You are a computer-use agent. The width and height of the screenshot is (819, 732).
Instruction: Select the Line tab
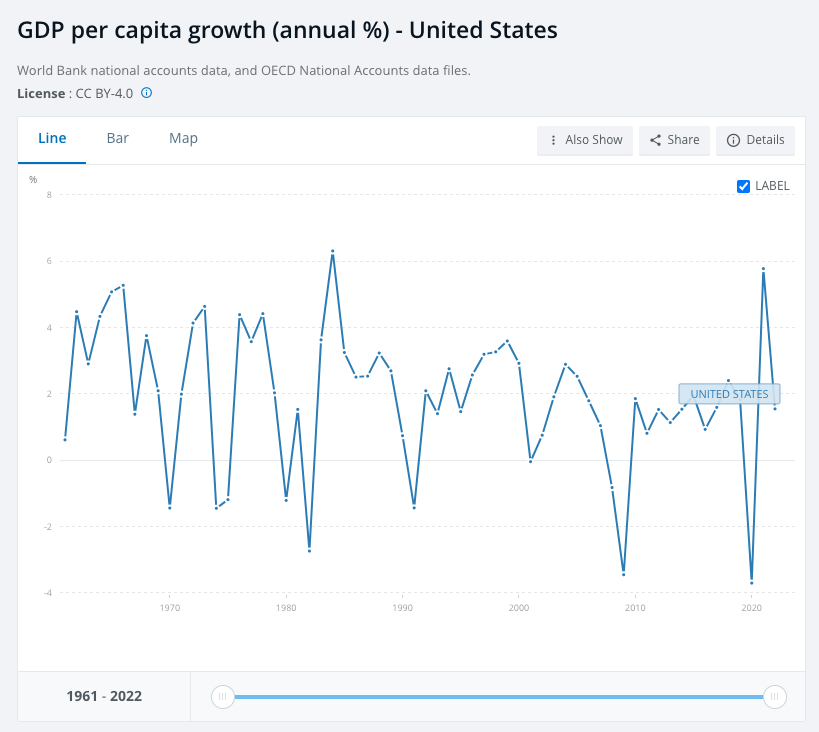tap(52, 139)
